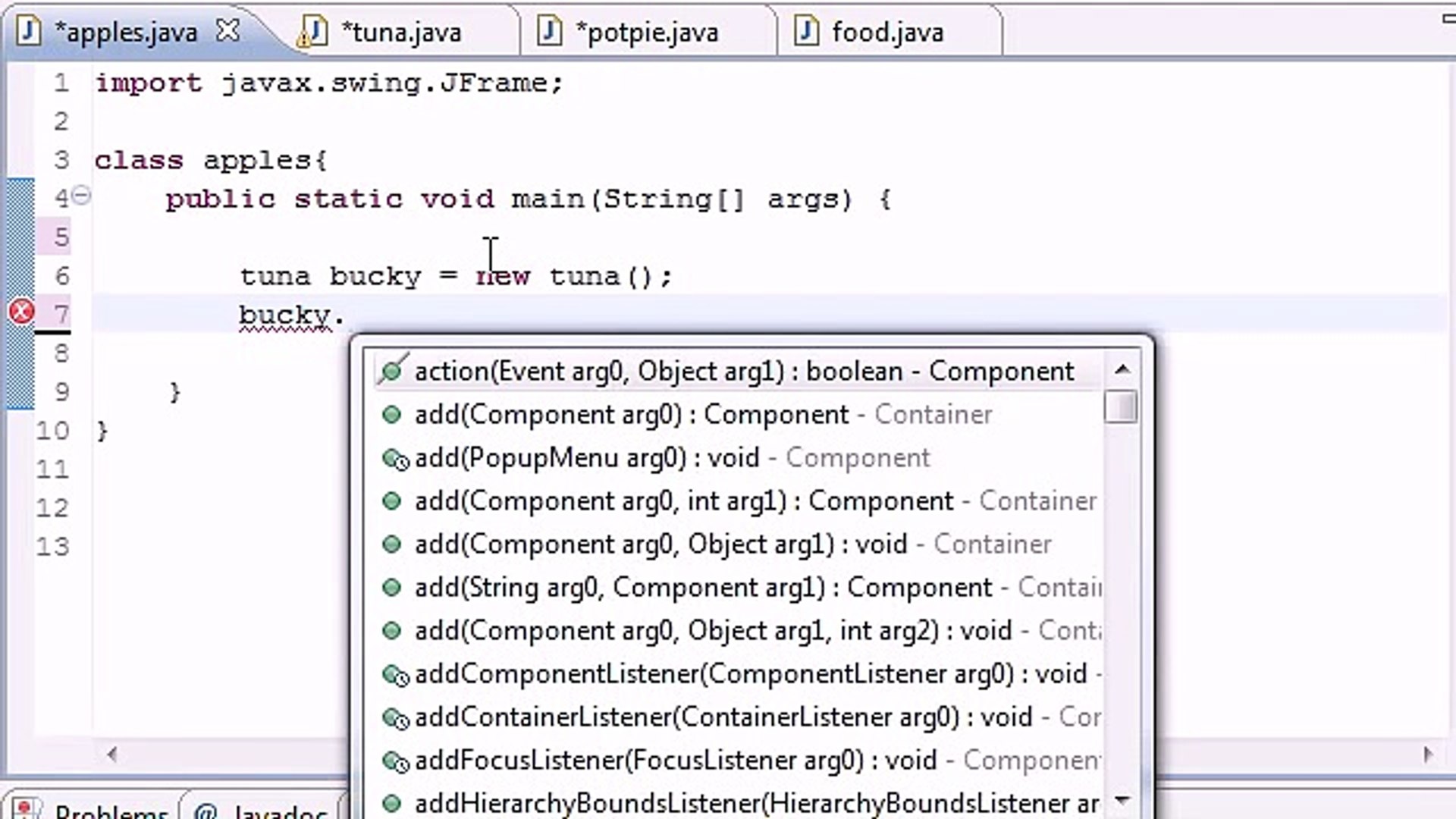Click the method icon next to action(Event arg0)
The image size is (1456, 819).
click(390, 371)
